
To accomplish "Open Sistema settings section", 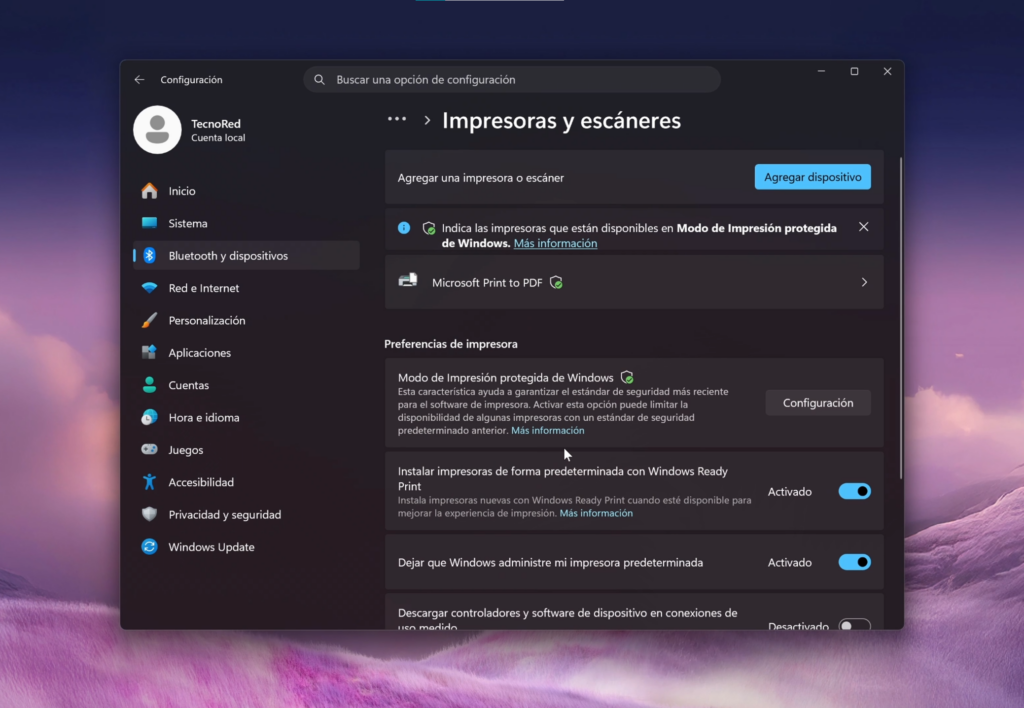I will [x=246, y=223].
